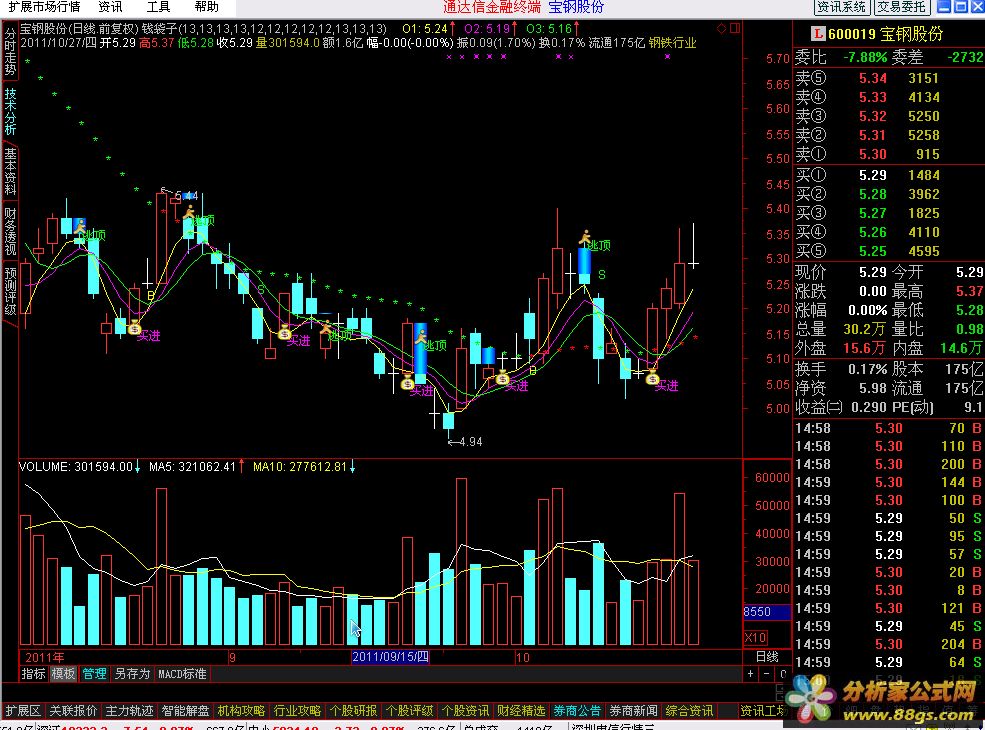The width and height of the screenshot is (985, 730).
Task: Open the 技术分析 side tab
Action: click(10, 111)
